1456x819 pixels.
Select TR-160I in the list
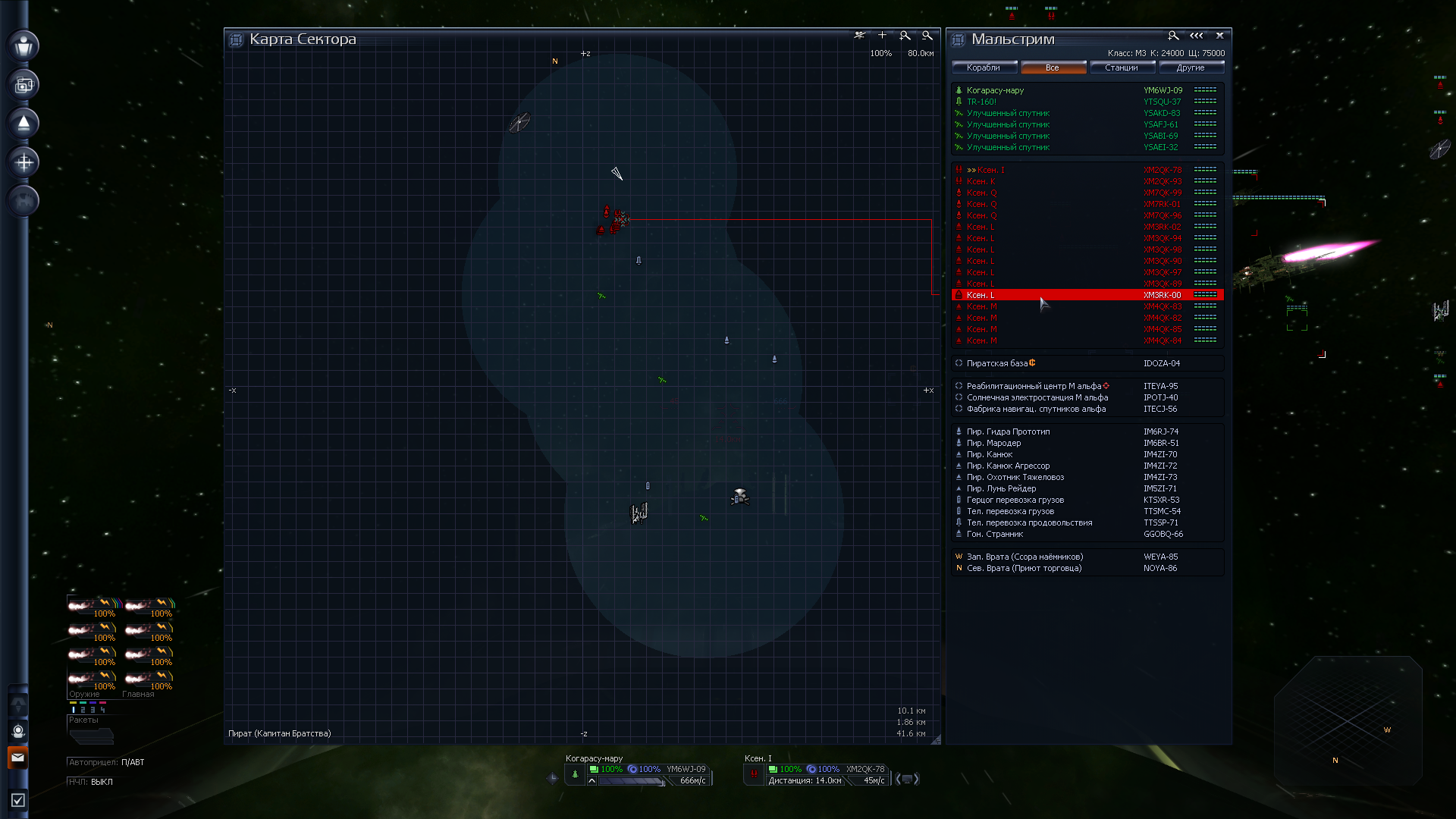click(x=1087, y=102)
